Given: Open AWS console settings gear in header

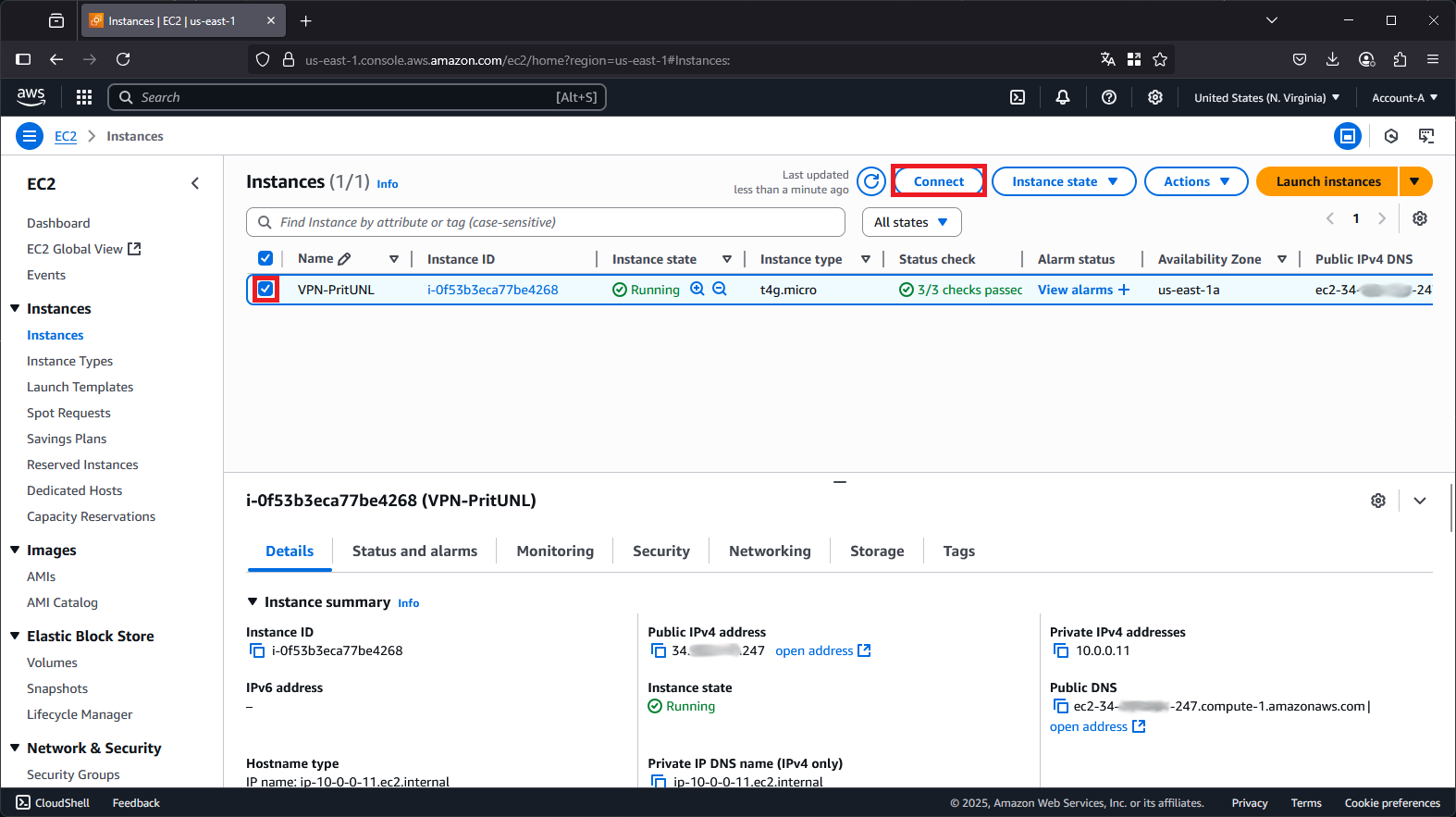Looking at the screenshot, I should [x=1155, y=97].
